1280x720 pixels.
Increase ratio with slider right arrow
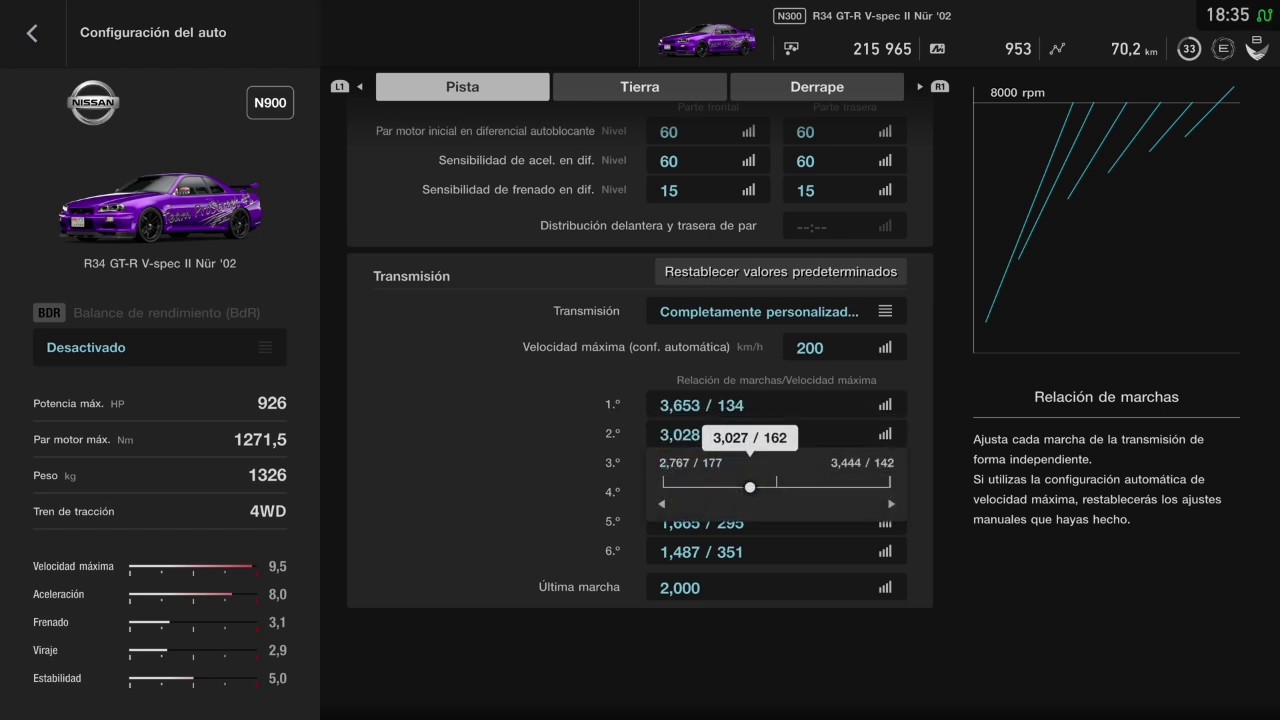tap(891, 504)
